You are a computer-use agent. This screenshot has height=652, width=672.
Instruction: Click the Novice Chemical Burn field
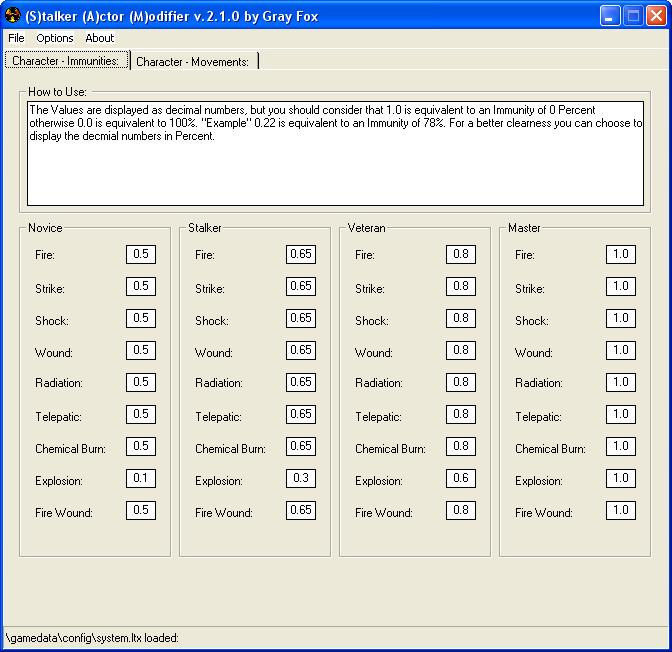(x=141, y=446)
